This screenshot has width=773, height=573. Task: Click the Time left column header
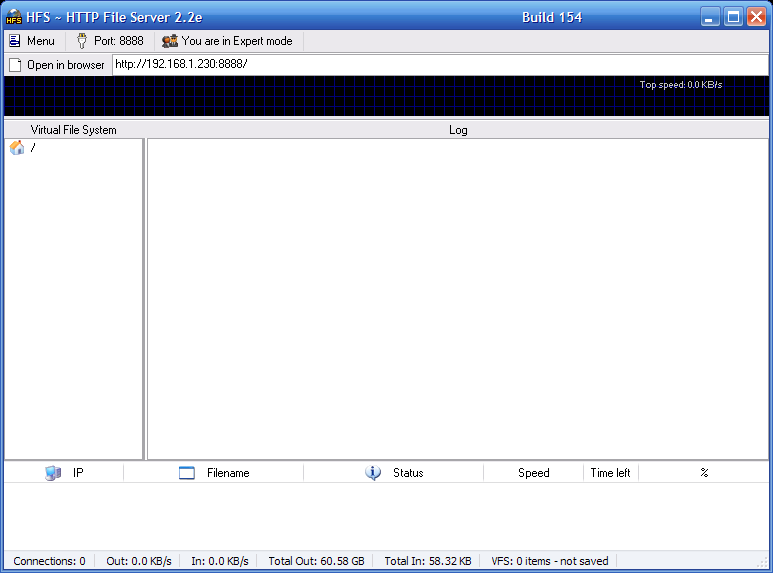[610, 473]
